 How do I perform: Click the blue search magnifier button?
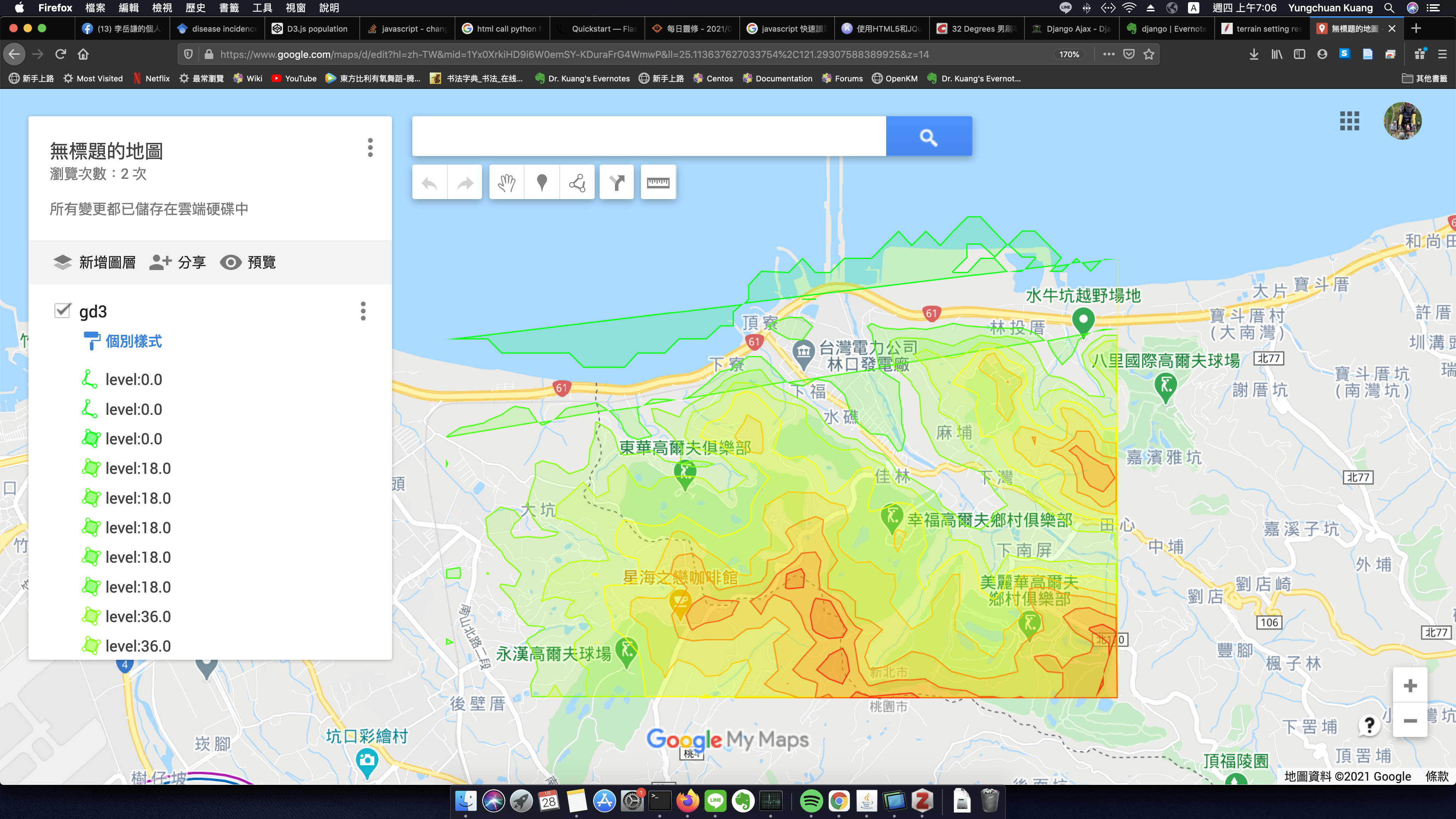tap(928, 136)
